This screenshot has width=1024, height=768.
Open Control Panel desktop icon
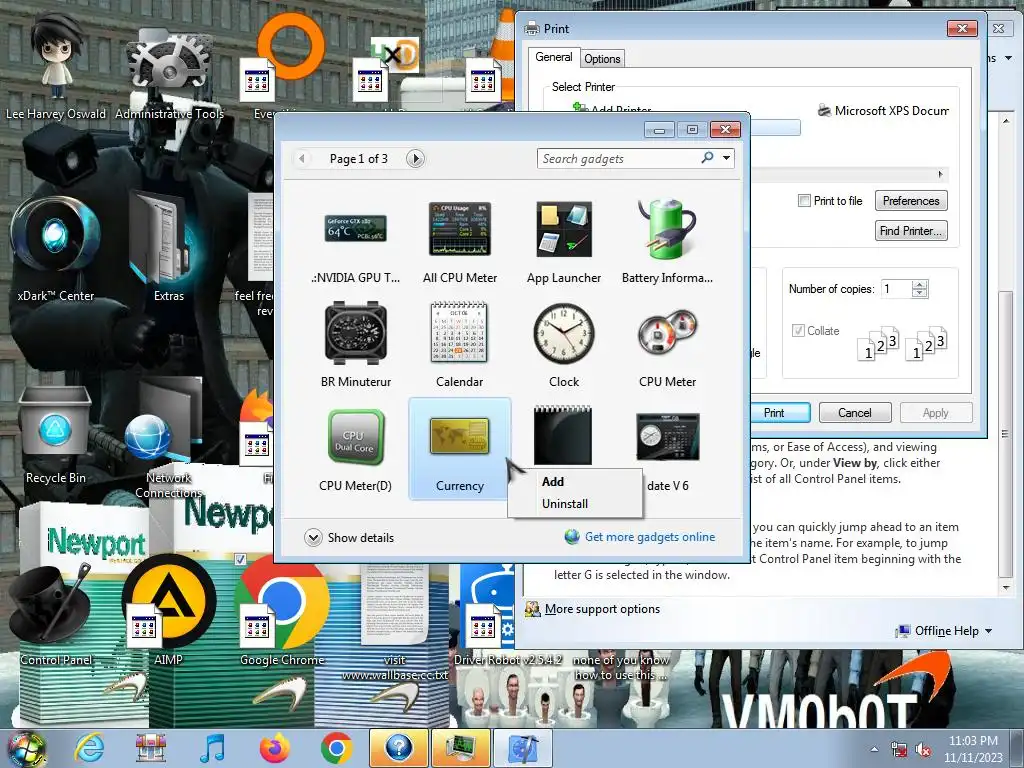click(x=56, y=614)
